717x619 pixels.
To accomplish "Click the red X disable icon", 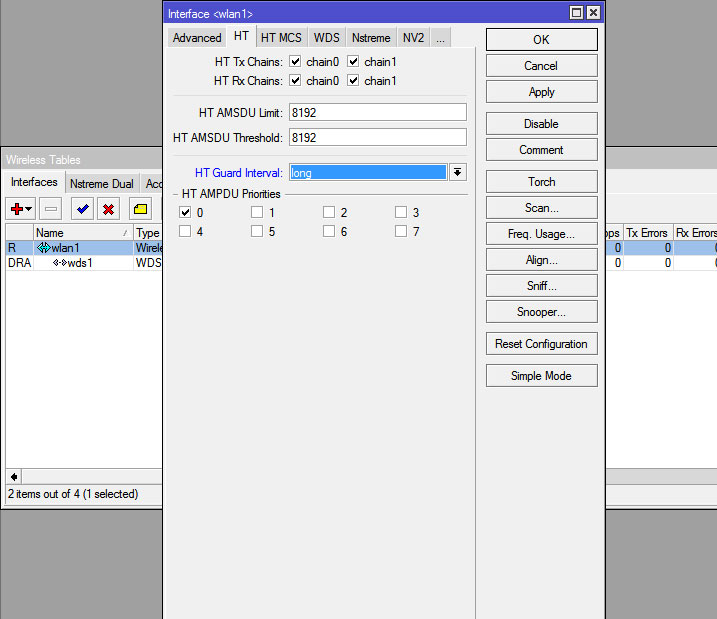I will 108,209.
